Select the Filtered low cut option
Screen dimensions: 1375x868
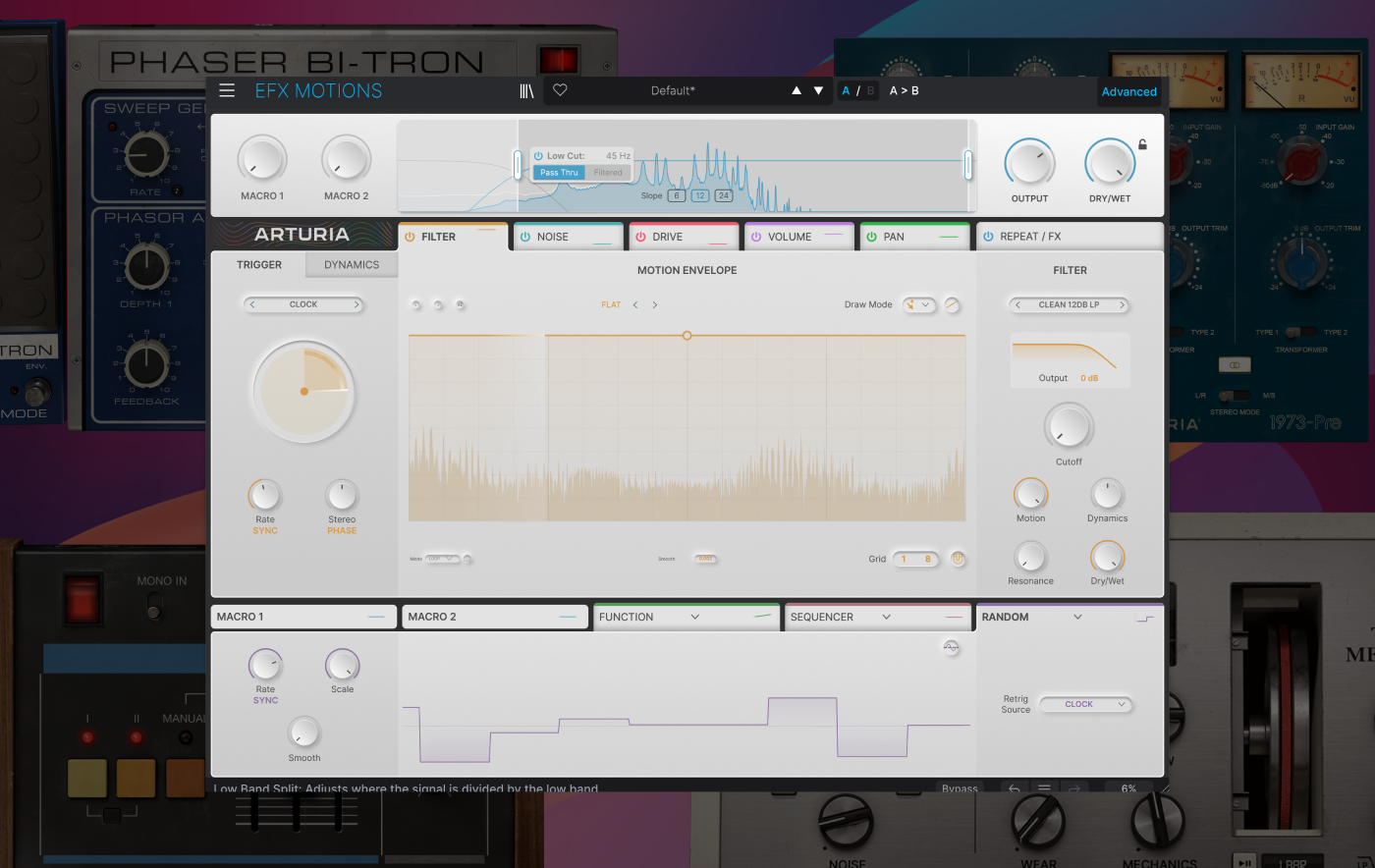[x=608, y=172]
